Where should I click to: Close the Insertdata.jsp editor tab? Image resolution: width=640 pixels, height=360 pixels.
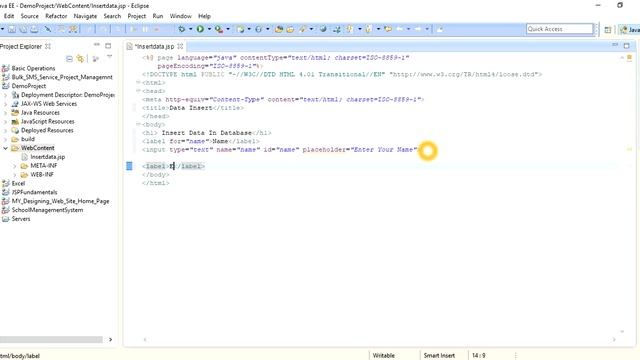(x=180, y=46)
